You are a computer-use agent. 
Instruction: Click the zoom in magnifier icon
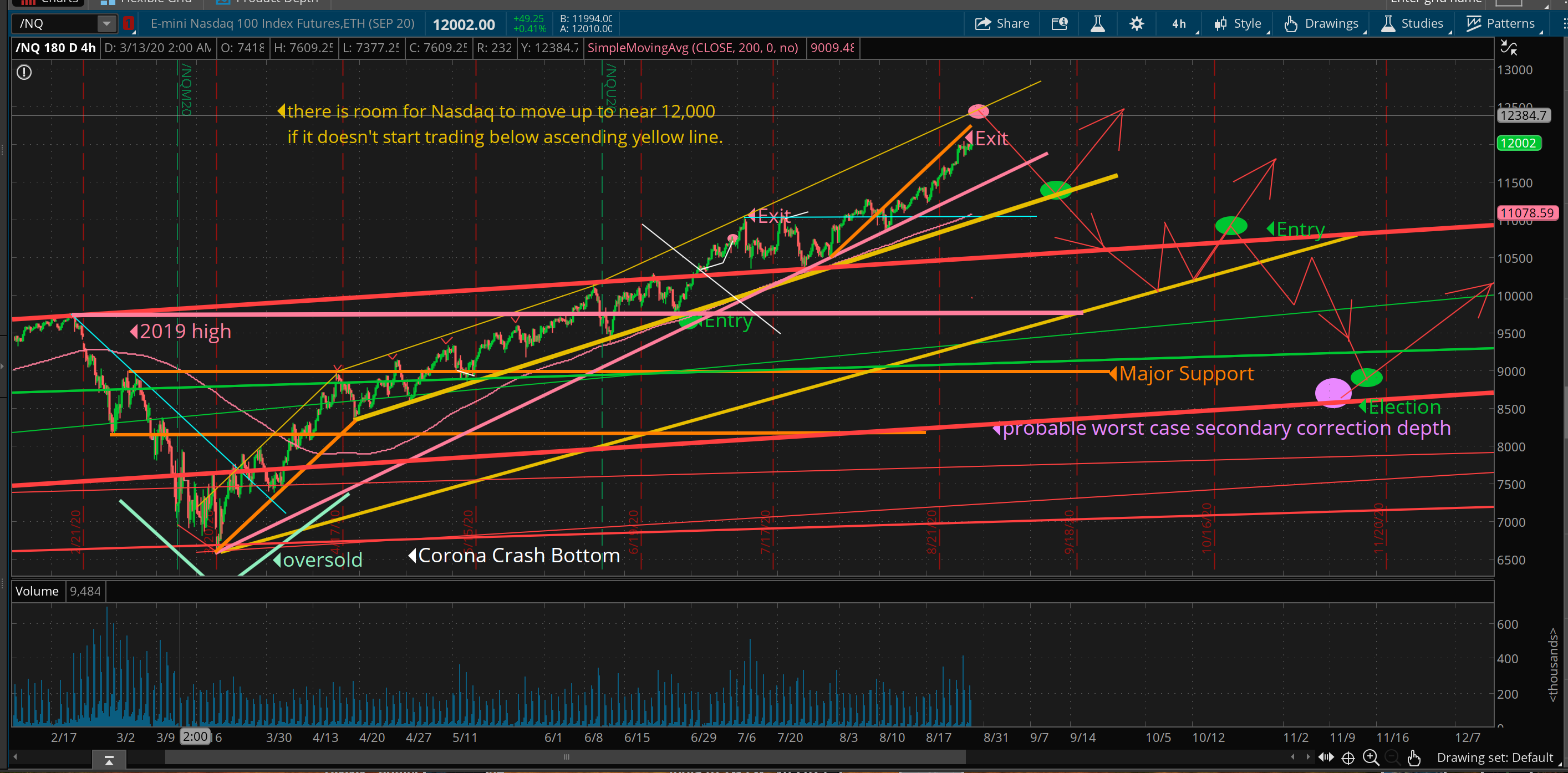[x=1370, y=757]
